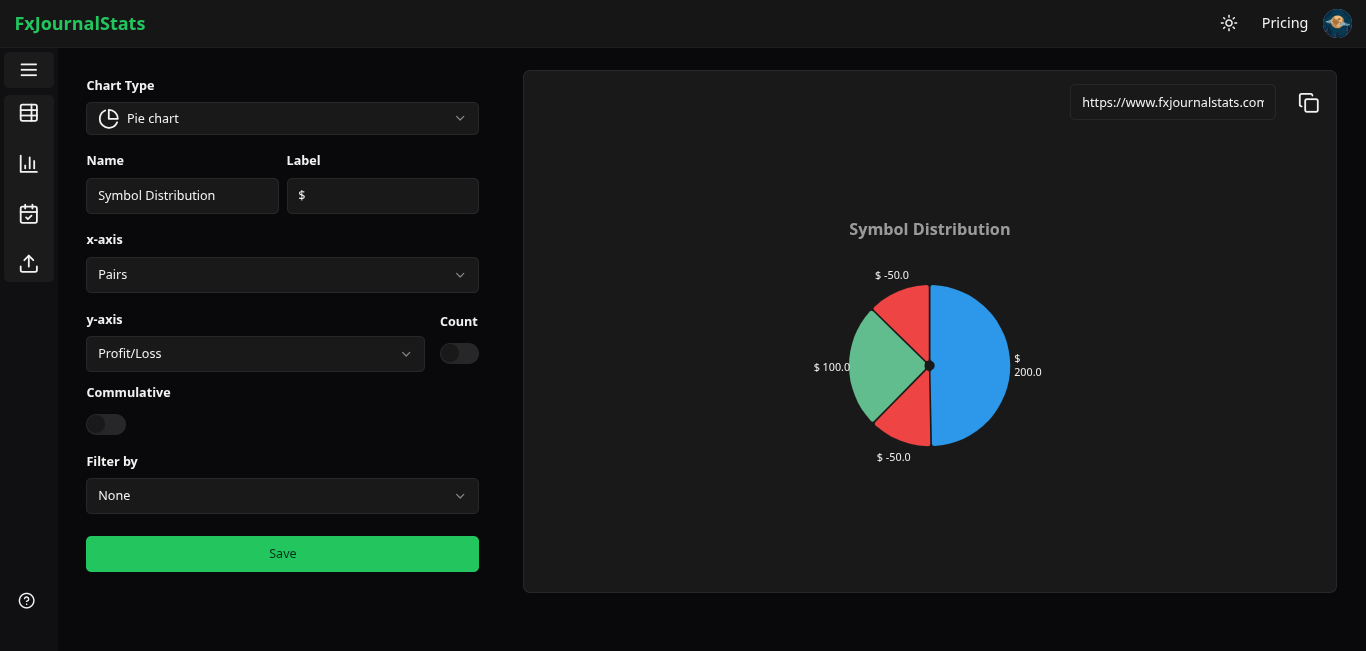Viewport: 1366px width, 651px height.
Task: Toggle the Commulative switch
Action: point(106,425)
